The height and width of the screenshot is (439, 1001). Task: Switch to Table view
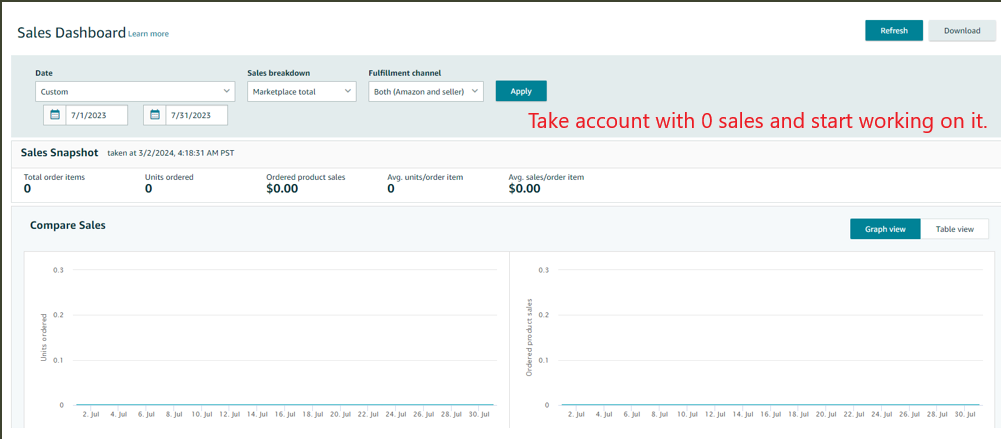pyautogui.click(x=954, y=229)
